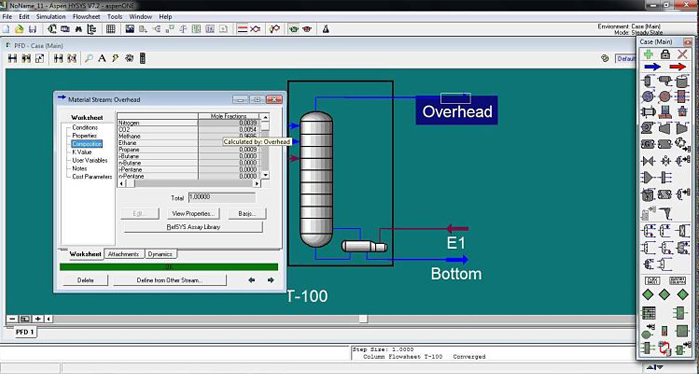Open the Simulation menu

[51, 17]
